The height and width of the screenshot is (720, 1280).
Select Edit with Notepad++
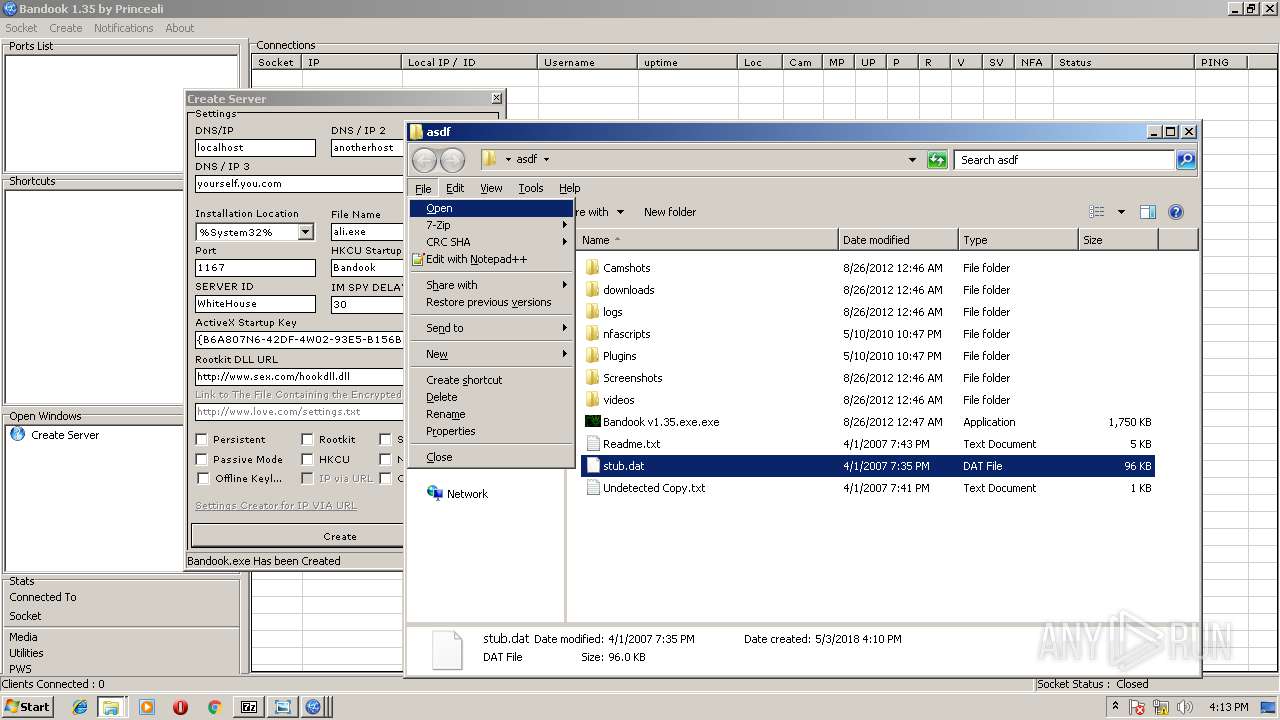tap(491, 259)
